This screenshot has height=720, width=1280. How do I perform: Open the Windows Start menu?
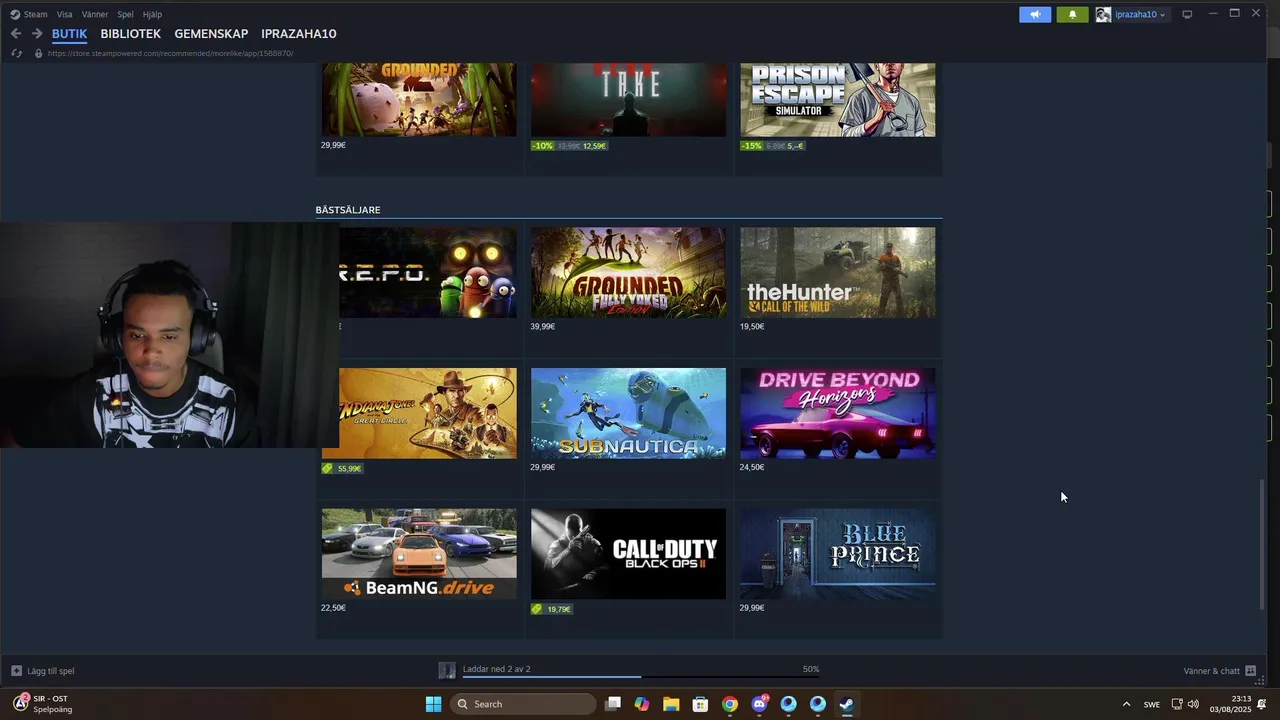pos(433,704)
